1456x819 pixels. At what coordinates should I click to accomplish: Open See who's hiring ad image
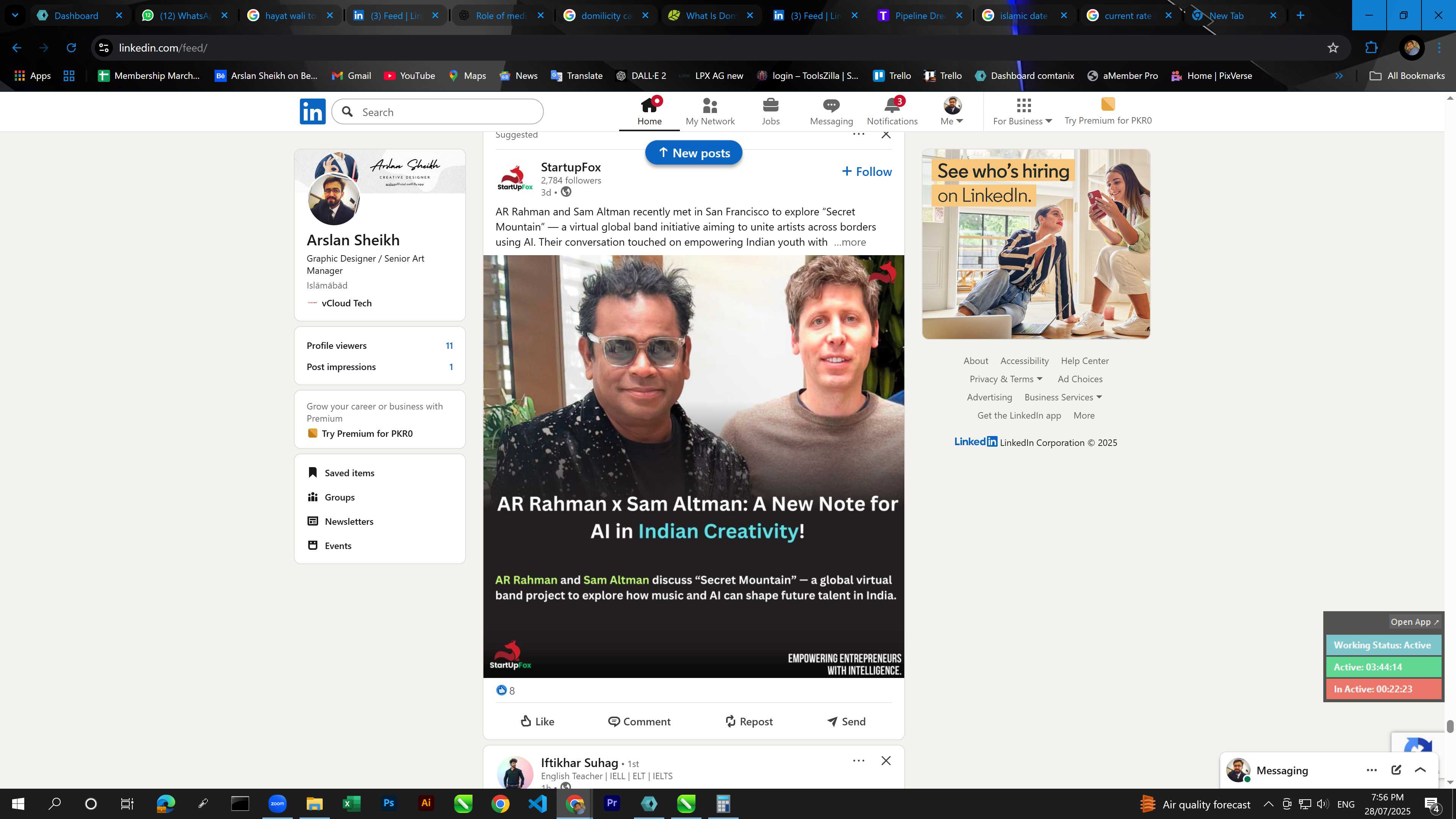coord(1036,243)
